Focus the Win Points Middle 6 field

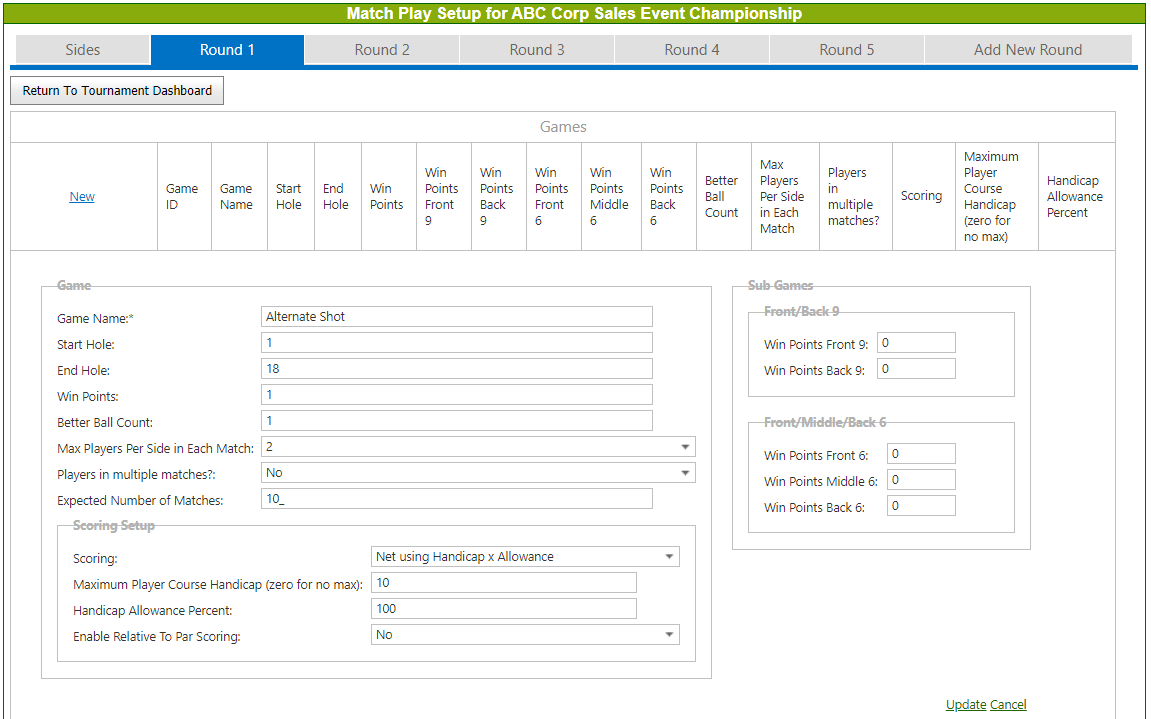click(x=921, y=481)
